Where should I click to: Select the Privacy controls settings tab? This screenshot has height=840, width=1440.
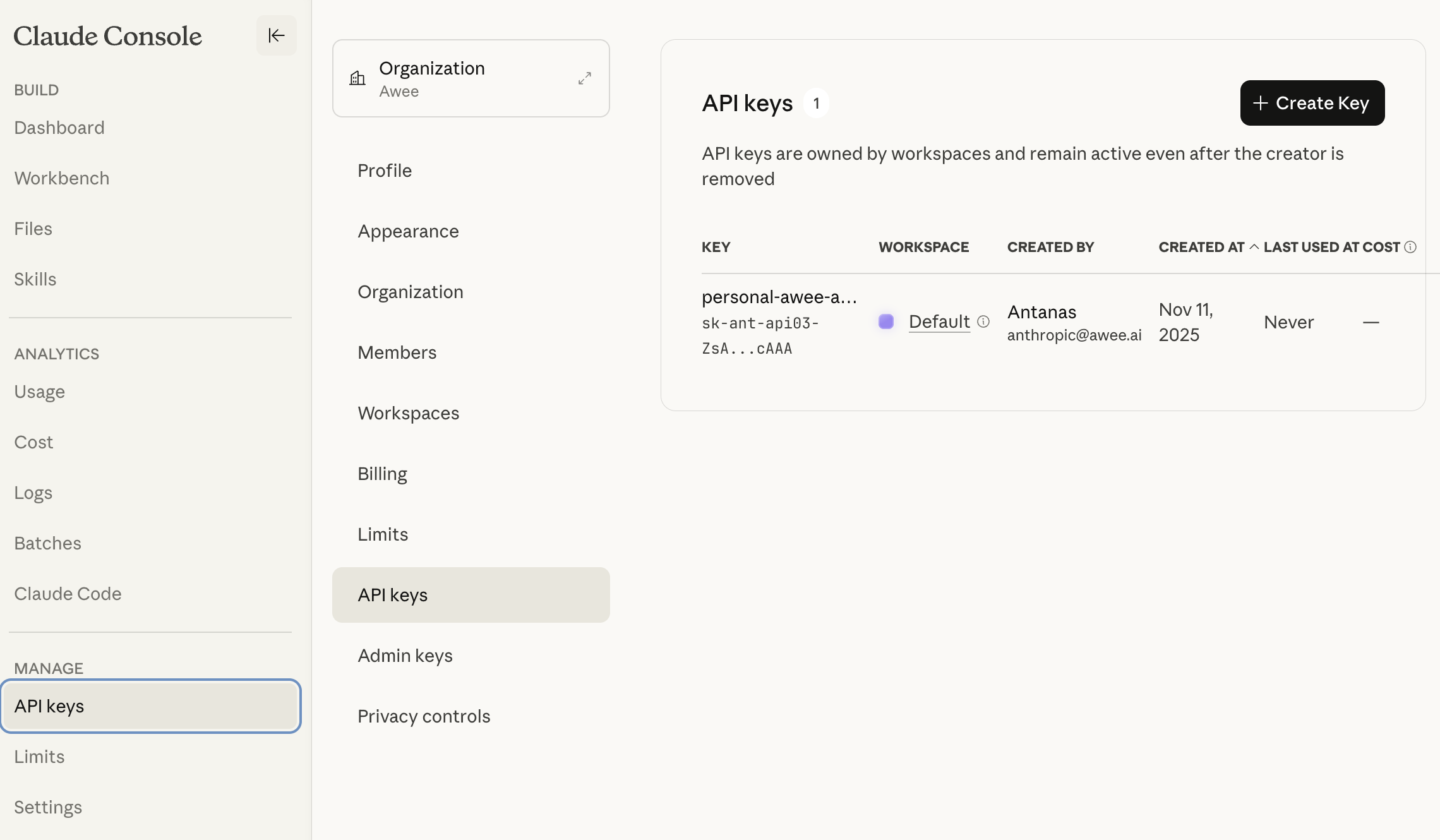click(424, 716)
